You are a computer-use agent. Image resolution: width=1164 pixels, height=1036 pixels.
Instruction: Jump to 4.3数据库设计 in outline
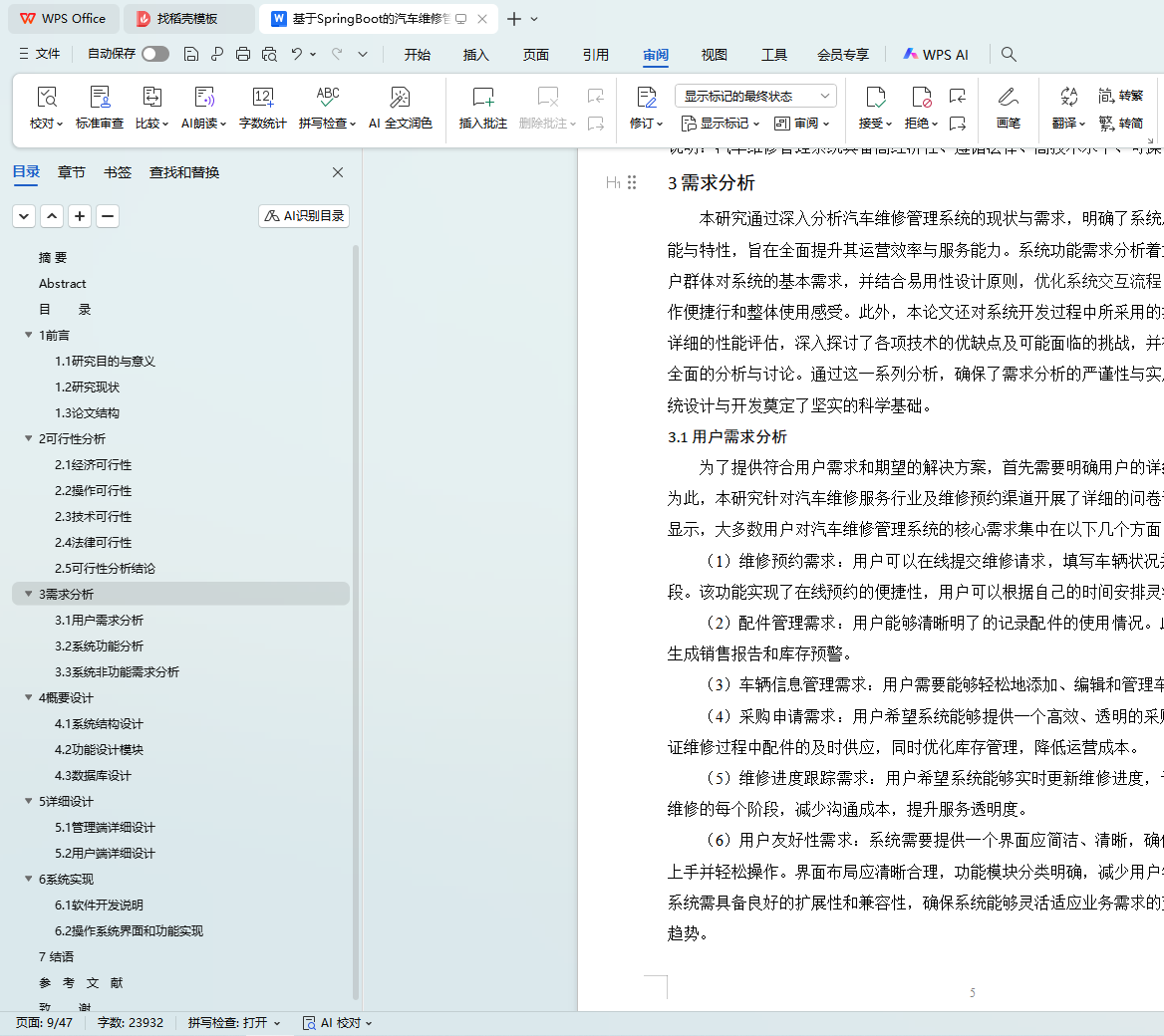tap(93, 775)
